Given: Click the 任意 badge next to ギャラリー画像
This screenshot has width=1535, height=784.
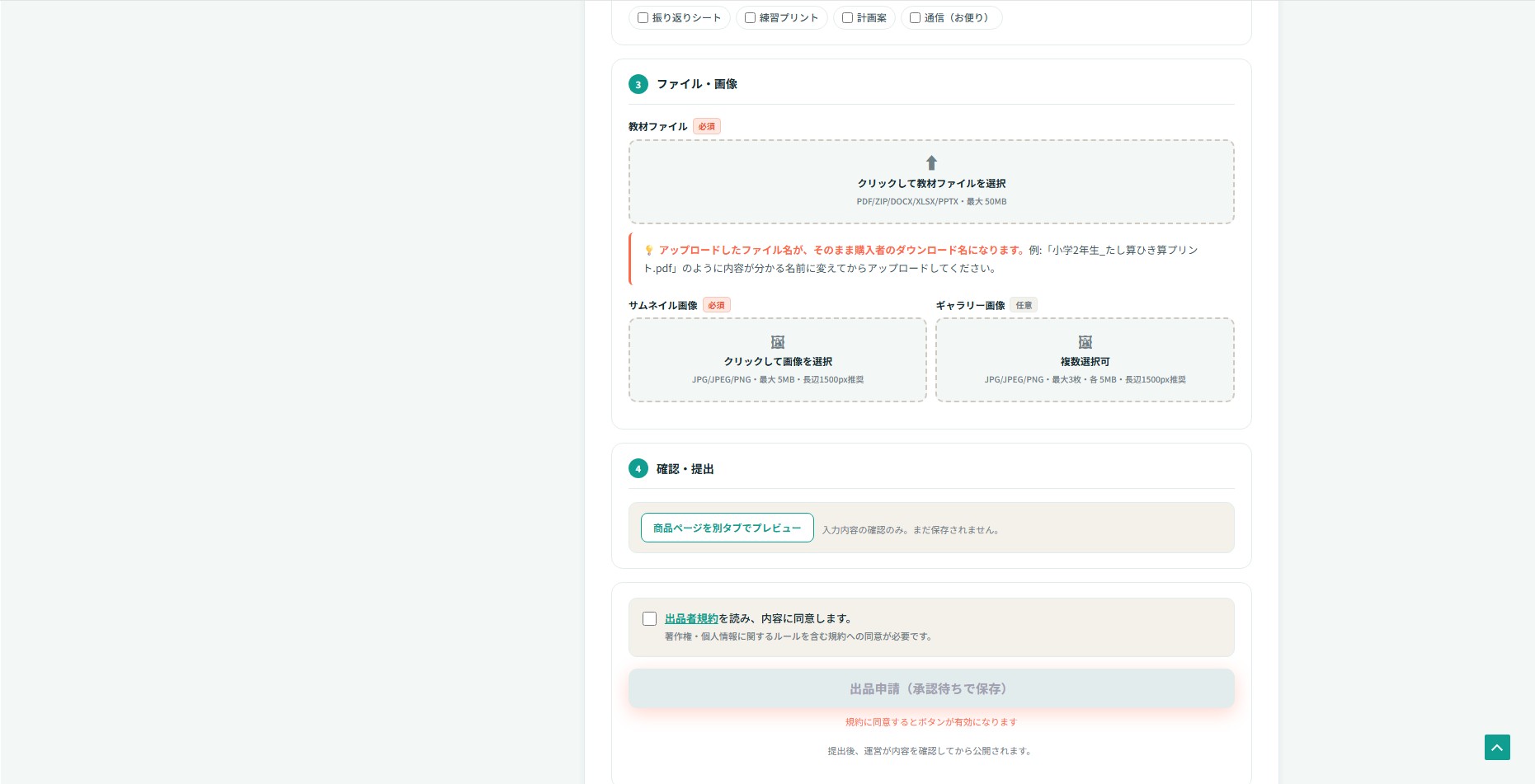Looking at the screenshot, I should tap(1024, 305).
